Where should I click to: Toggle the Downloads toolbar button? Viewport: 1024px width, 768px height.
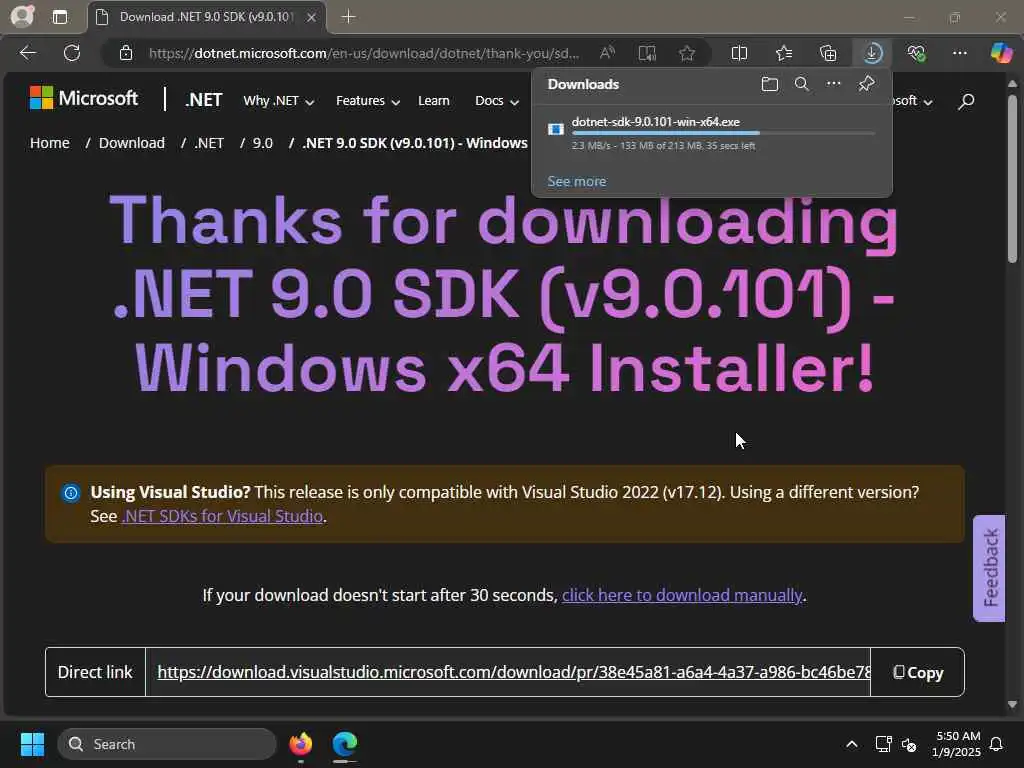click(872, 53)
